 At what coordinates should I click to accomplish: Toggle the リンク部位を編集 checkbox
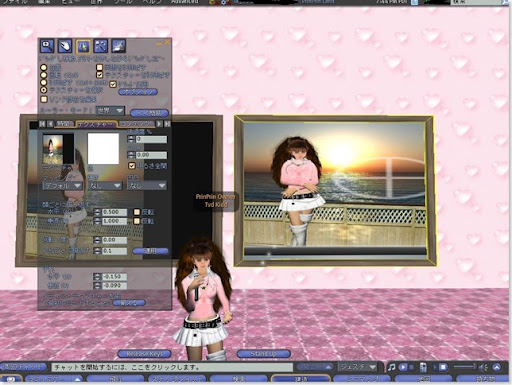[x=44, y=99]
